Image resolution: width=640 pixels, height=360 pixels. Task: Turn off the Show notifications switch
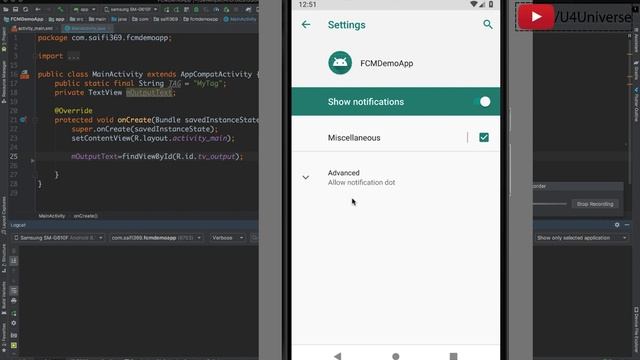(482, 102)
